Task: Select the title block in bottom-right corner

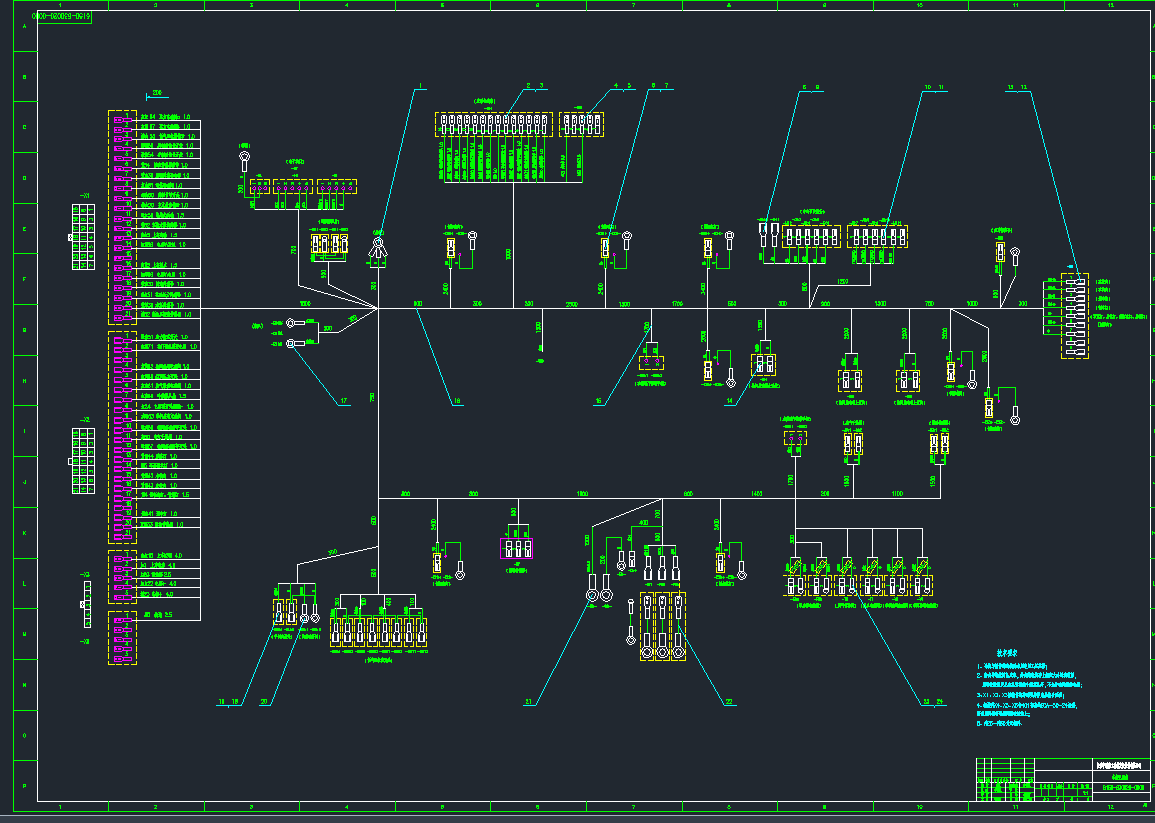Action: coord(1062,779)
